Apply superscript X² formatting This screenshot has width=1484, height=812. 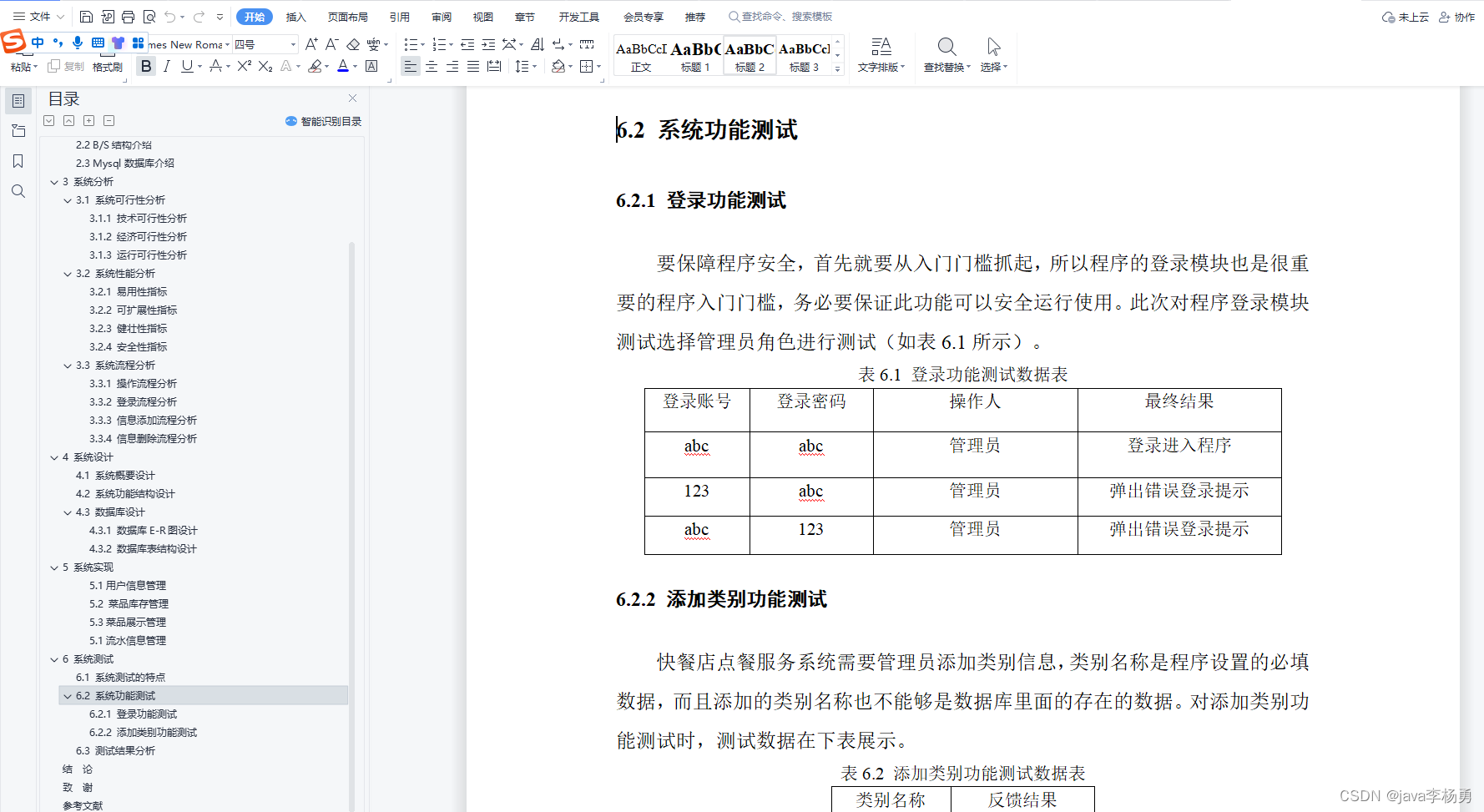tap(245, 66)
